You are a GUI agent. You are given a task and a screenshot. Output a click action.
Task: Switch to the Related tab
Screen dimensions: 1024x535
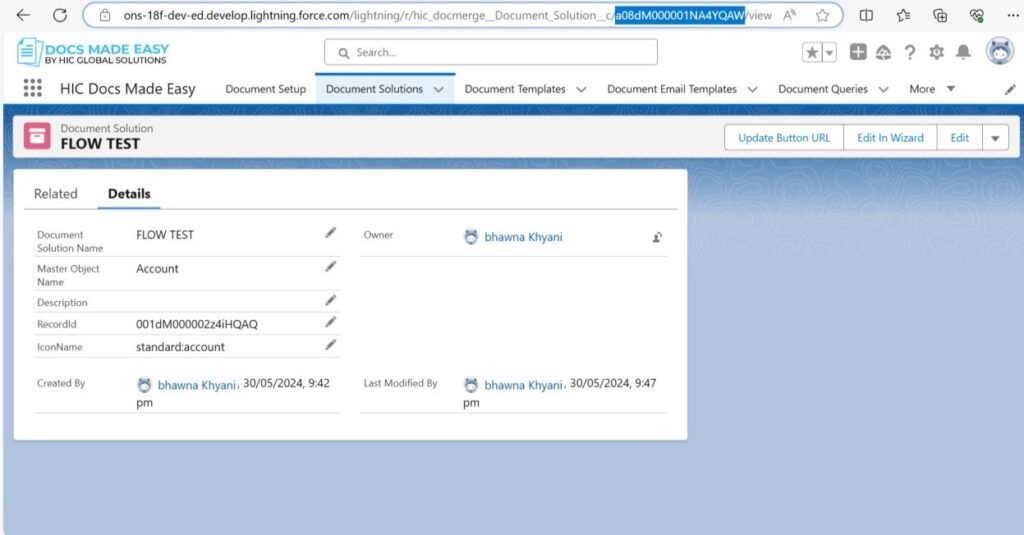(x=56, y=193)
